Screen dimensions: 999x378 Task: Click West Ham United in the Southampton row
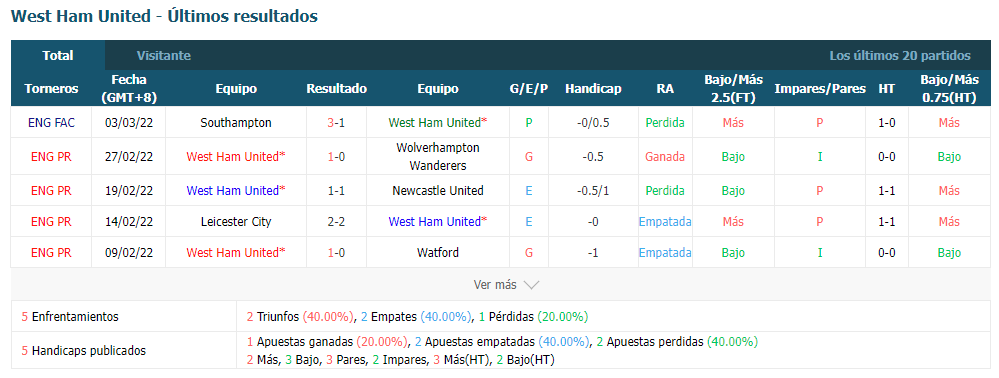(x=438, y=122)
